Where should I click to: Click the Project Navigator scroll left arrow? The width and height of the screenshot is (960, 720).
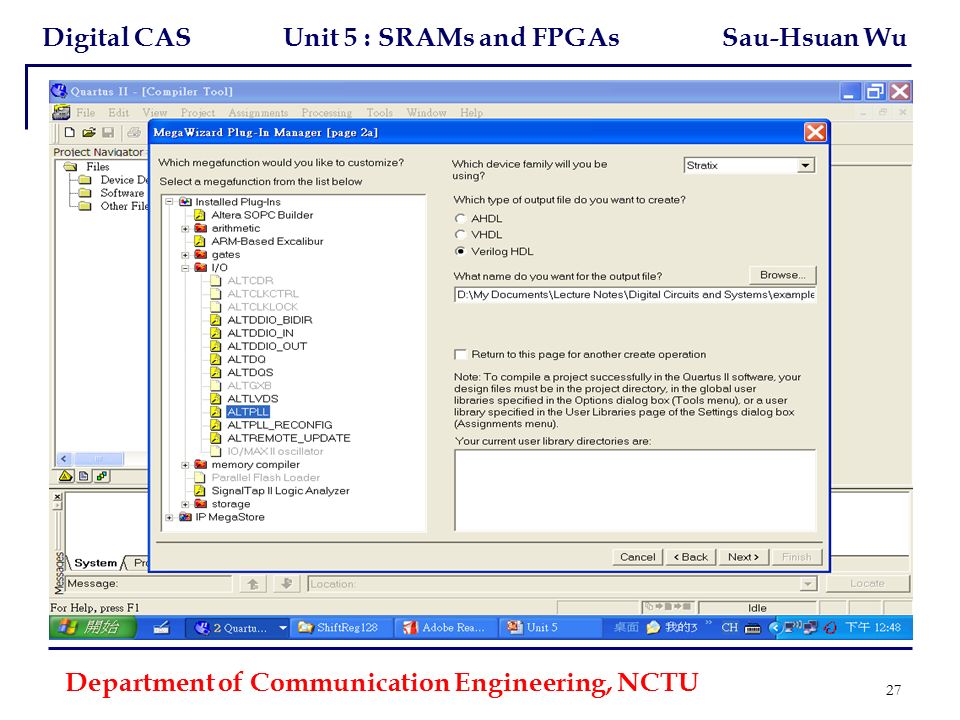(x=64, y=459)
